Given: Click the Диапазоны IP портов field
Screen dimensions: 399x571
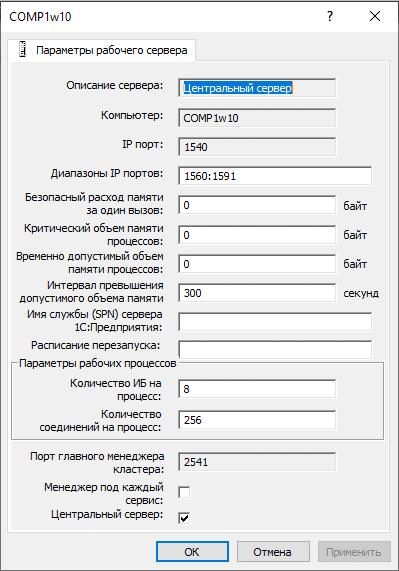Looking at the screenshot, I should [x=275, y=176].
